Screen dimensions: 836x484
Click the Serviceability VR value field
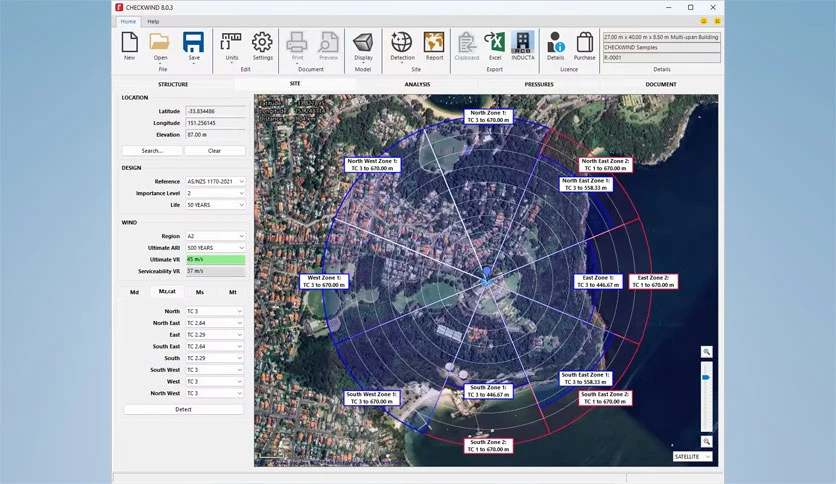pos(215,271)
